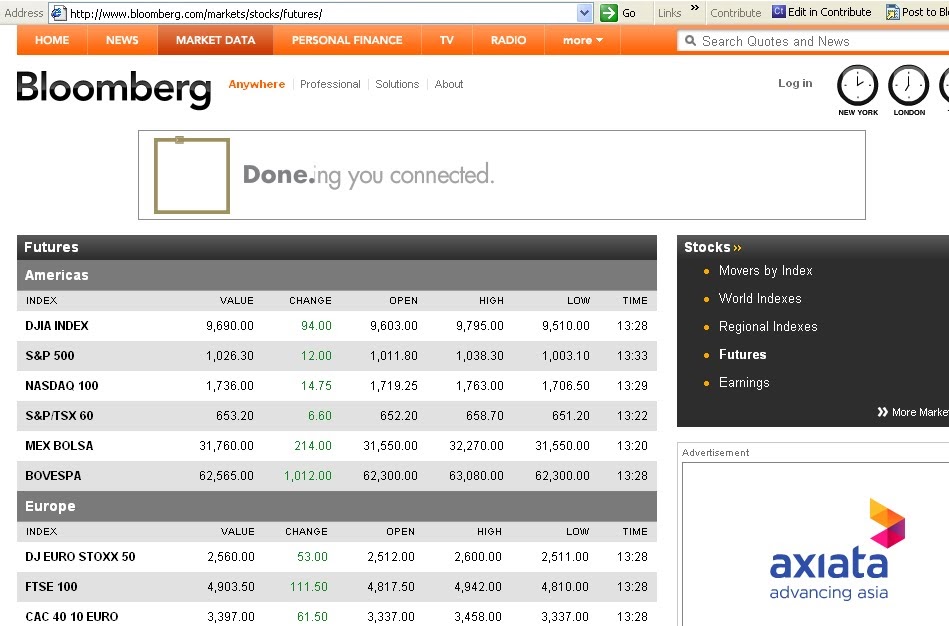The height and width of the screenshot is (626, 949).
Task: Click S&P/TSX 60 row name
Action: tap(59, 416)
